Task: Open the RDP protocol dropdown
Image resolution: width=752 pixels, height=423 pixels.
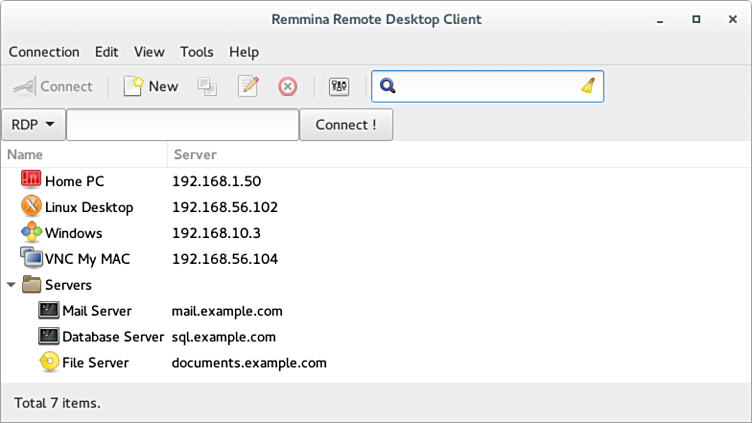Action: [34, 125]
